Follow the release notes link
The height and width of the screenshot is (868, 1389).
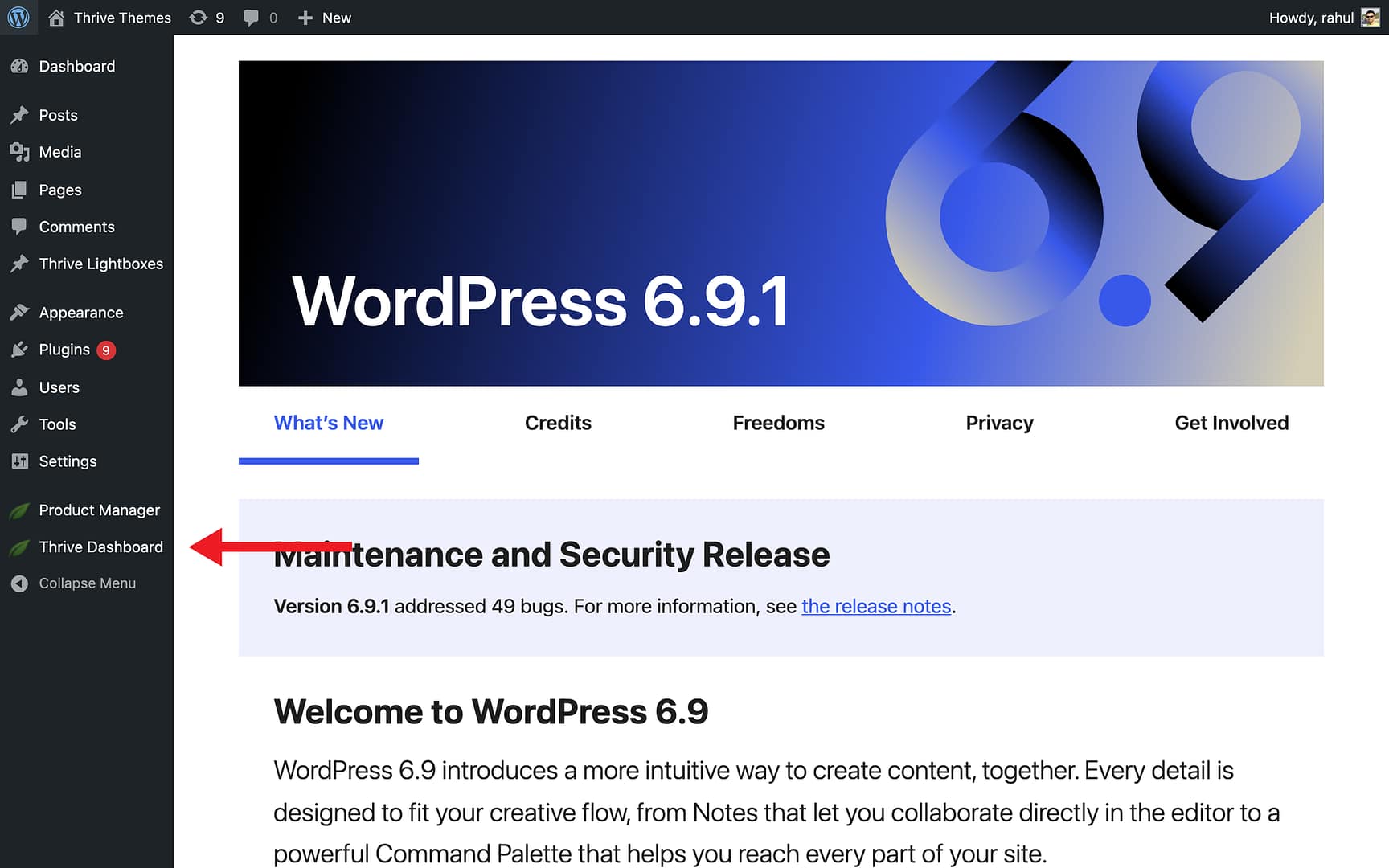[876, 606]
